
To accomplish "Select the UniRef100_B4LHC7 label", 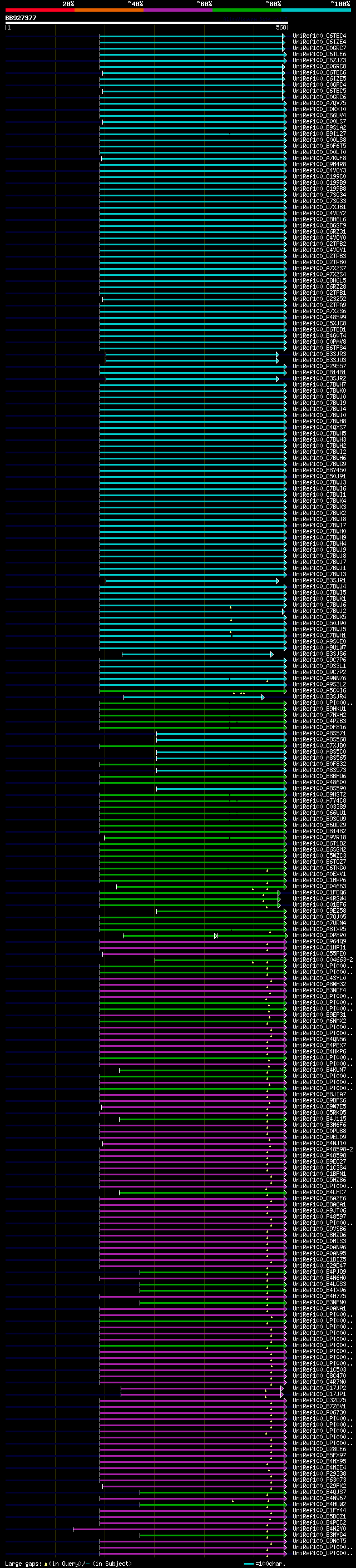I will pyautogui.click(x=319, y=1193).
